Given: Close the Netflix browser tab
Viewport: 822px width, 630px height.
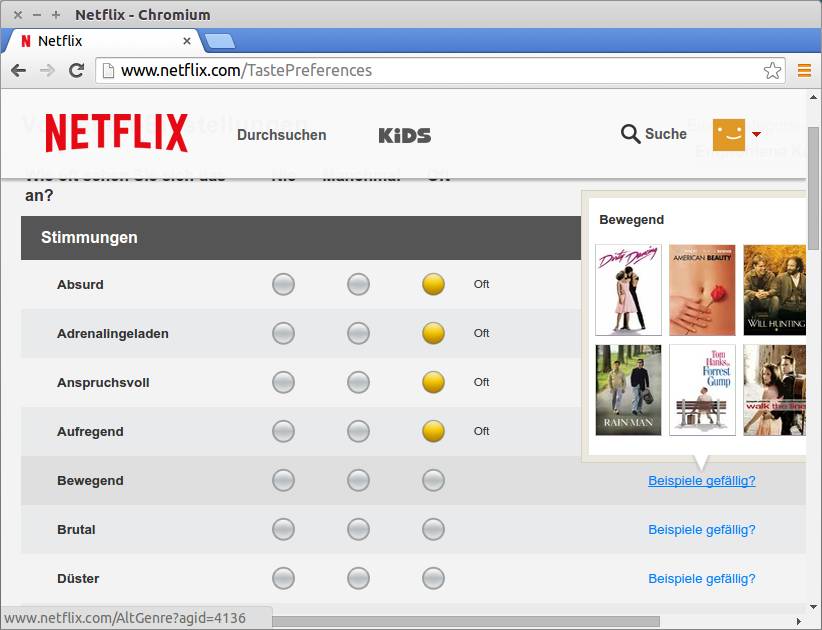Looking at the screenshot, I should tap(187, 41).
